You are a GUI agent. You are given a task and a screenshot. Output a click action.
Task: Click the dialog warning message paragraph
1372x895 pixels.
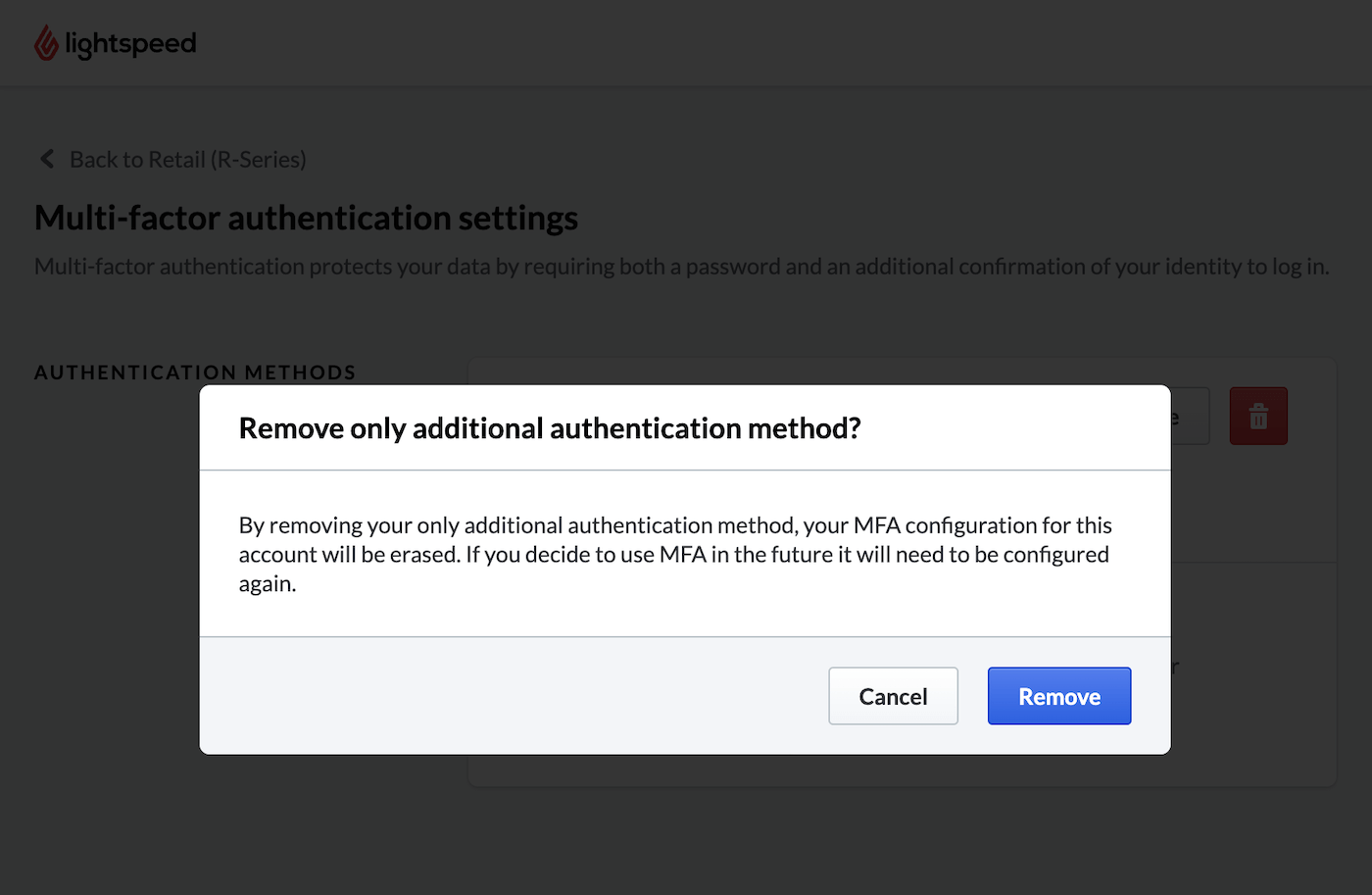[x=674, y=554]
